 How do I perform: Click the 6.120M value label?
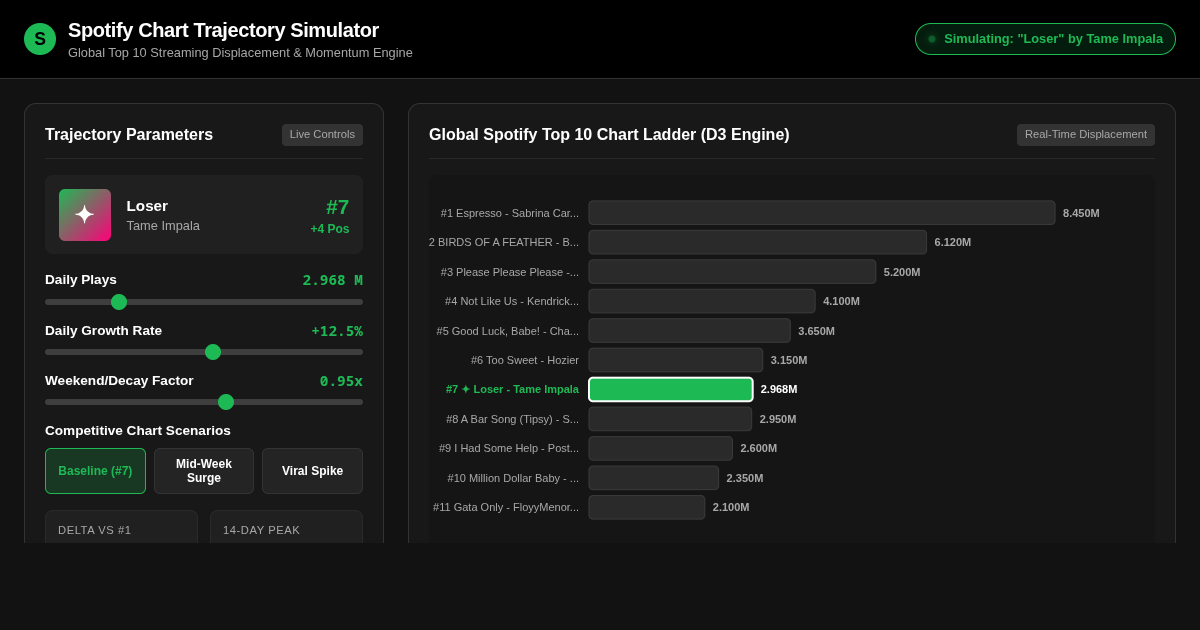point(953,242)
